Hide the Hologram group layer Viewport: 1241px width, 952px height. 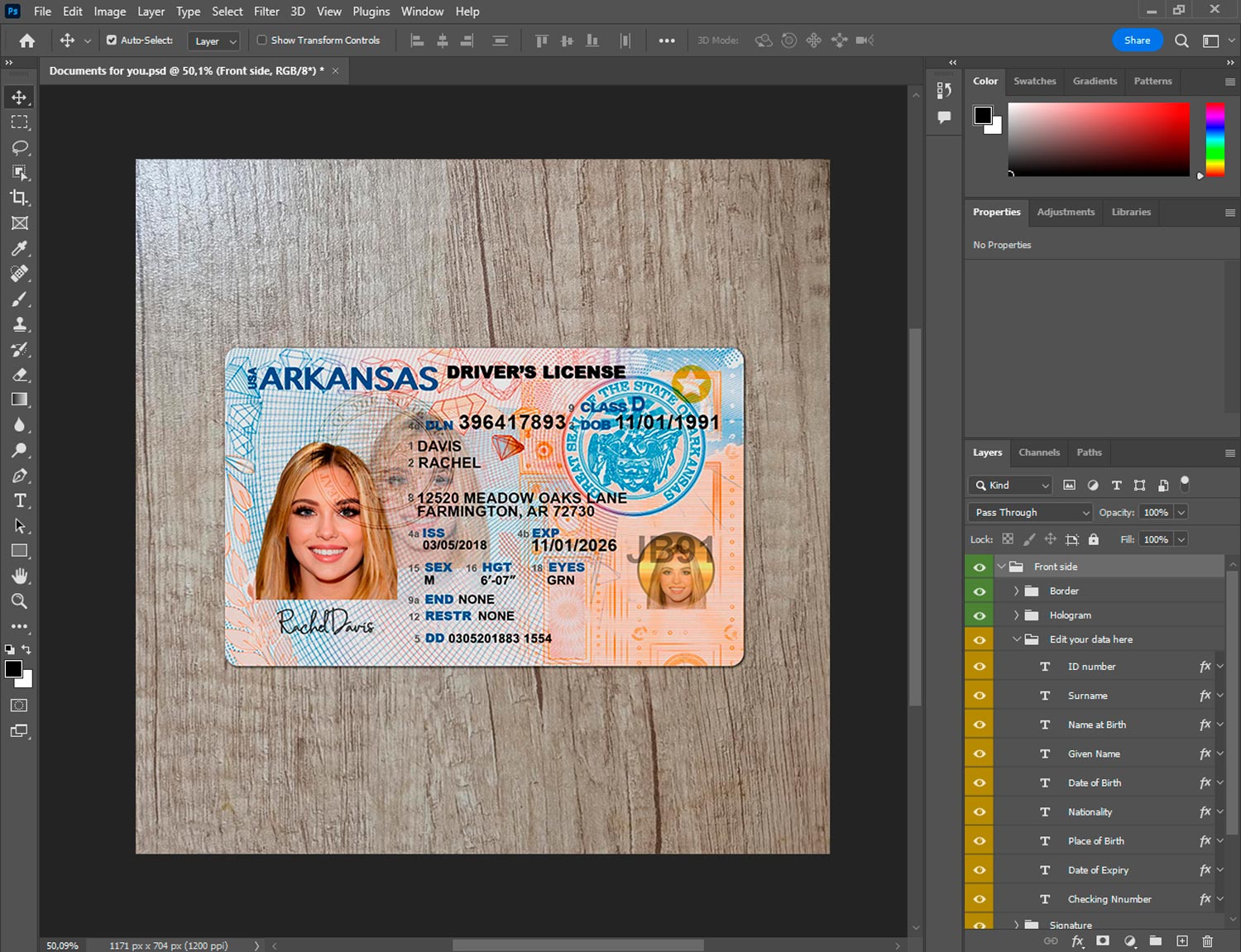(x=980, y=615)
